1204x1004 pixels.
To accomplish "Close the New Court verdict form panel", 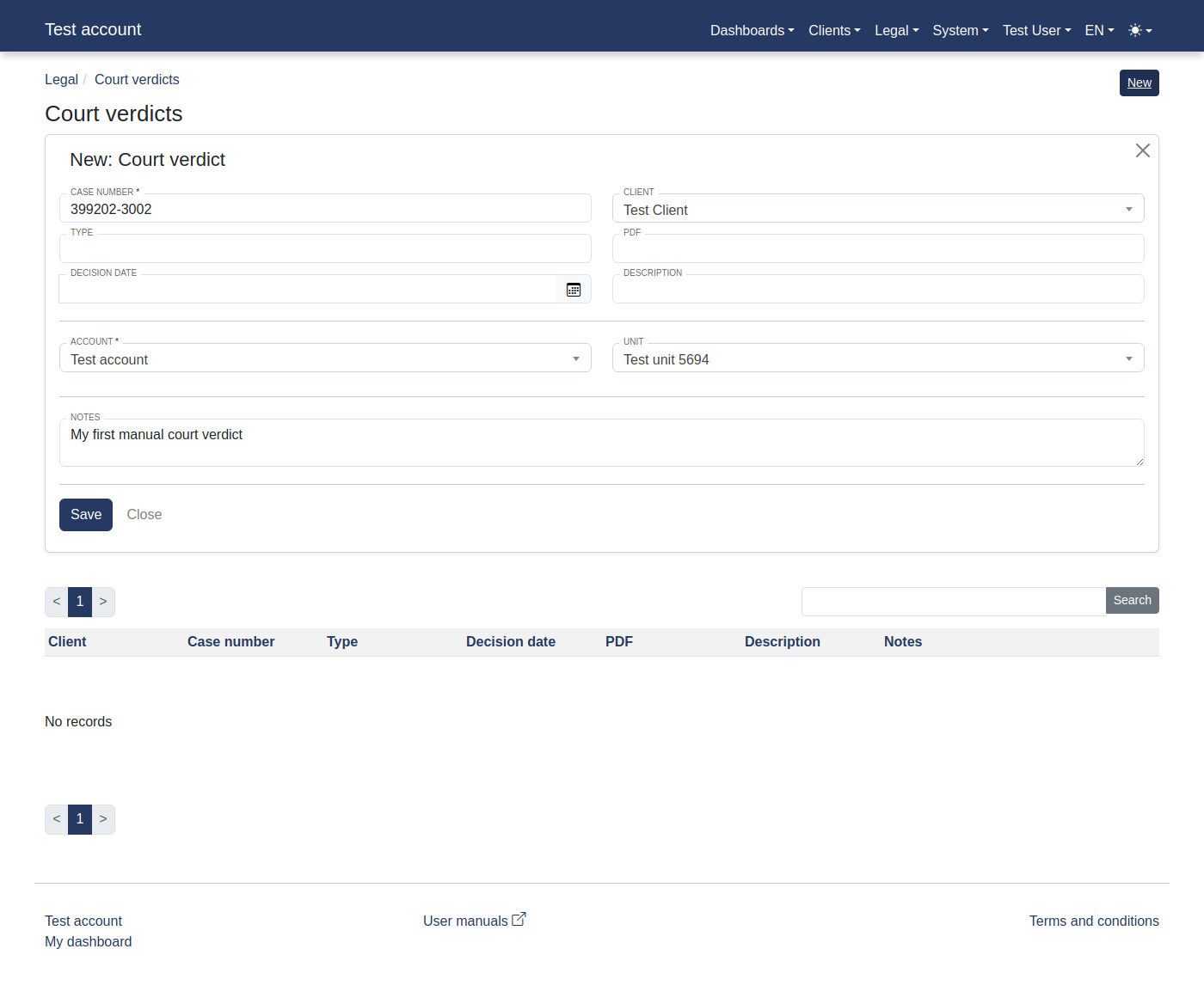I will (1142, 150).
